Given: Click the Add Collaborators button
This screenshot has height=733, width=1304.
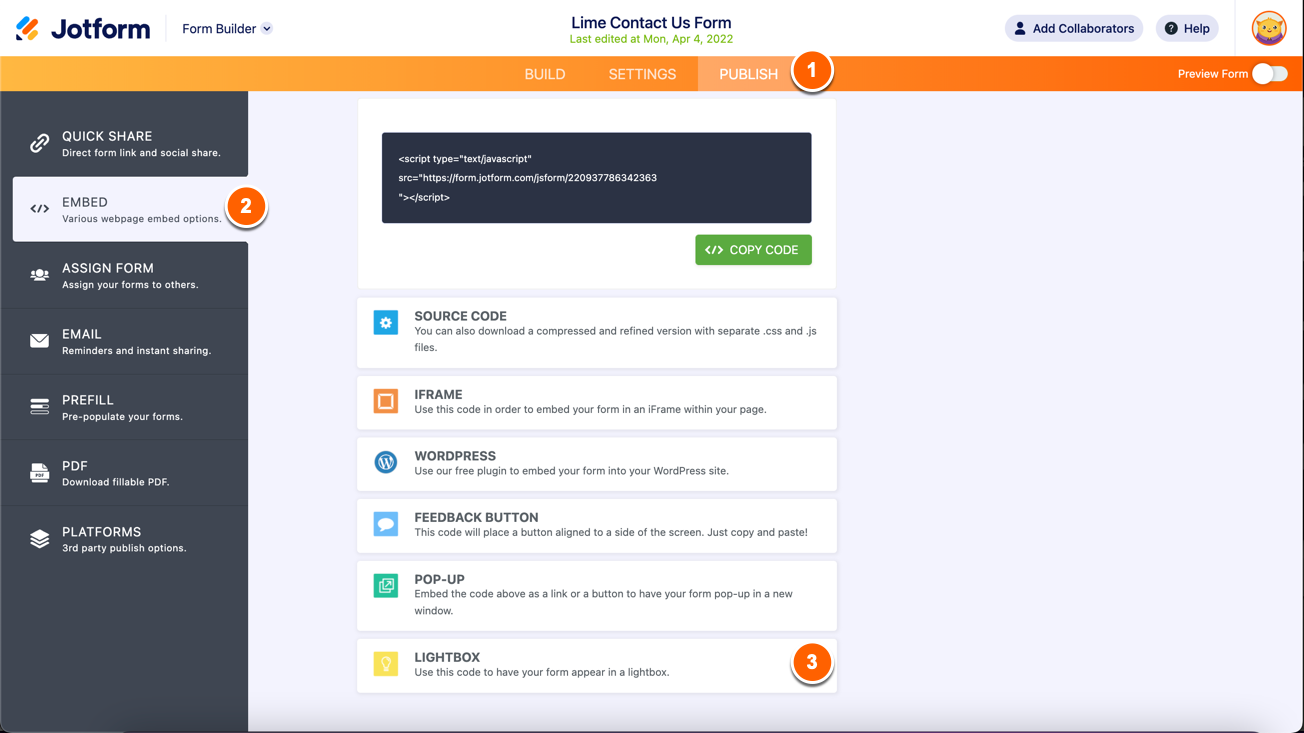Looking at the screenshot, I should 1074,29.
